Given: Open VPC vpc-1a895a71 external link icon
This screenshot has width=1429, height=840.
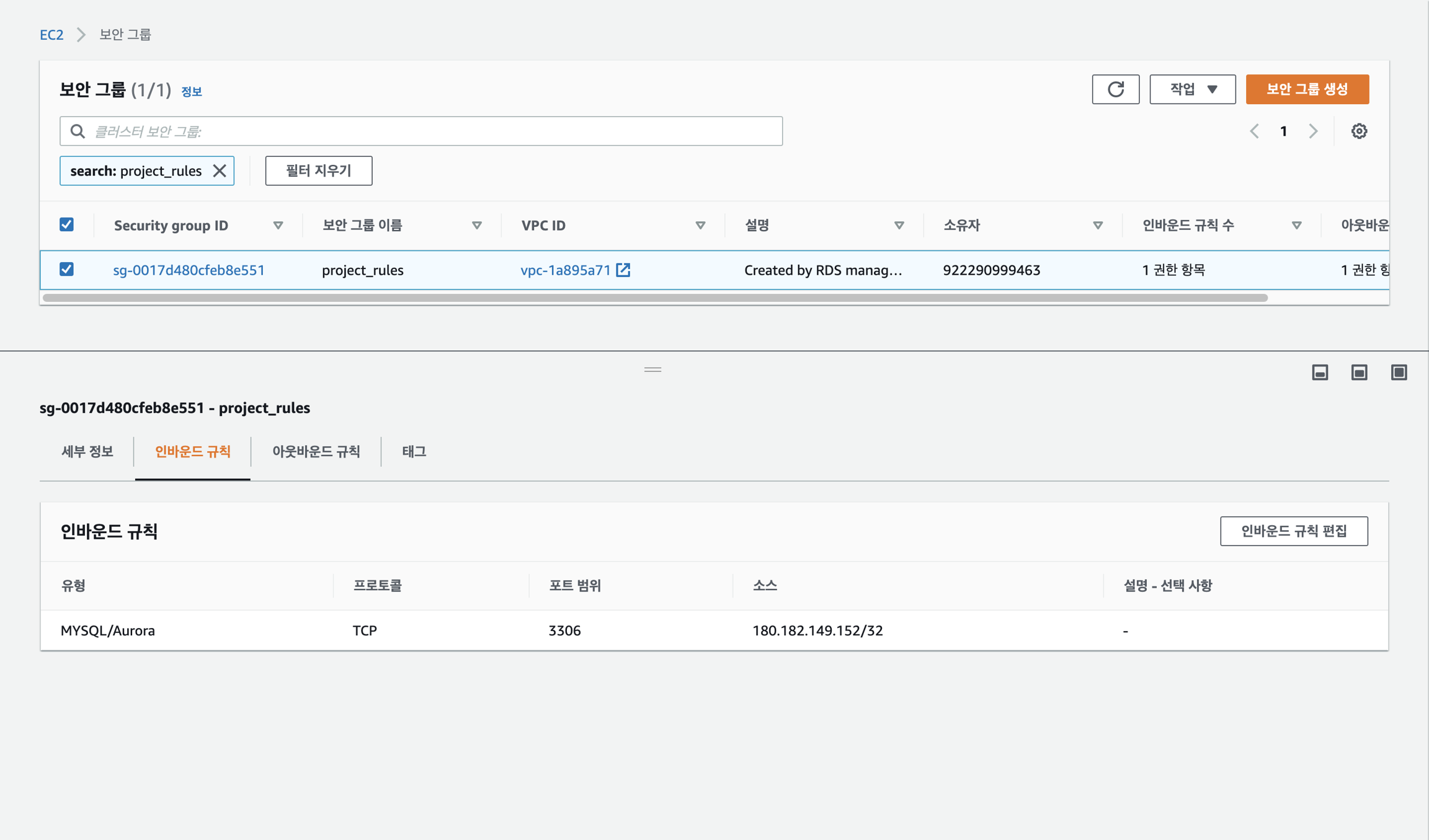Looking at the screenshot, I should tap(623, 270).
